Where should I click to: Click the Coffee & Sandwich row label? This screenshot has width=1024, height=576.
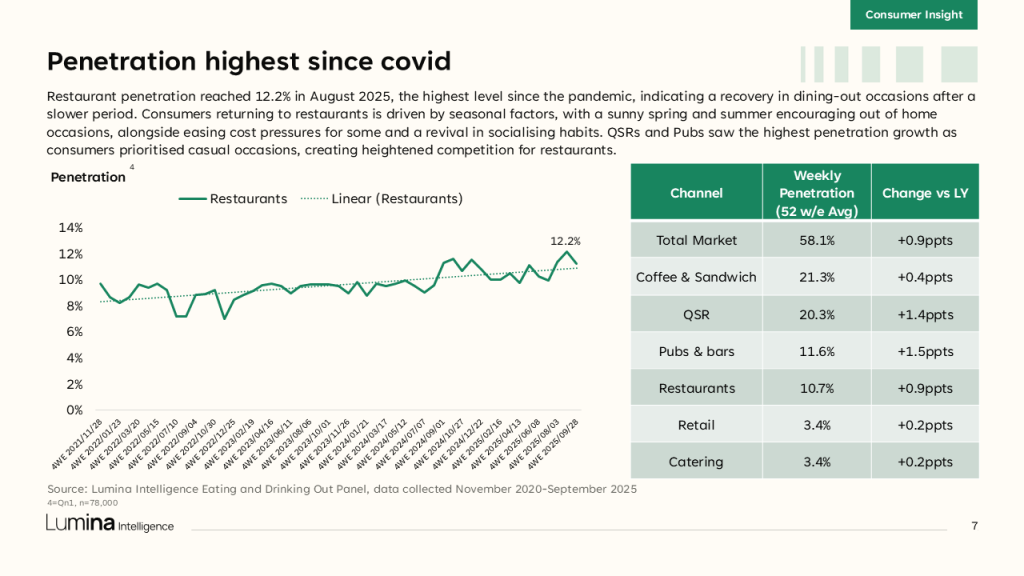coord(696,277)
